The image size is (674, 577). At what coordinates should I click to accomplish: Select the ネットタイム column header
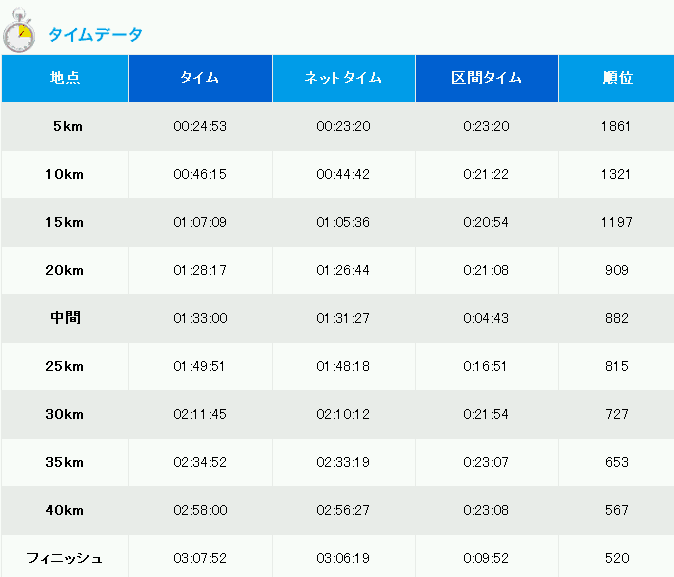coord(343,78)
